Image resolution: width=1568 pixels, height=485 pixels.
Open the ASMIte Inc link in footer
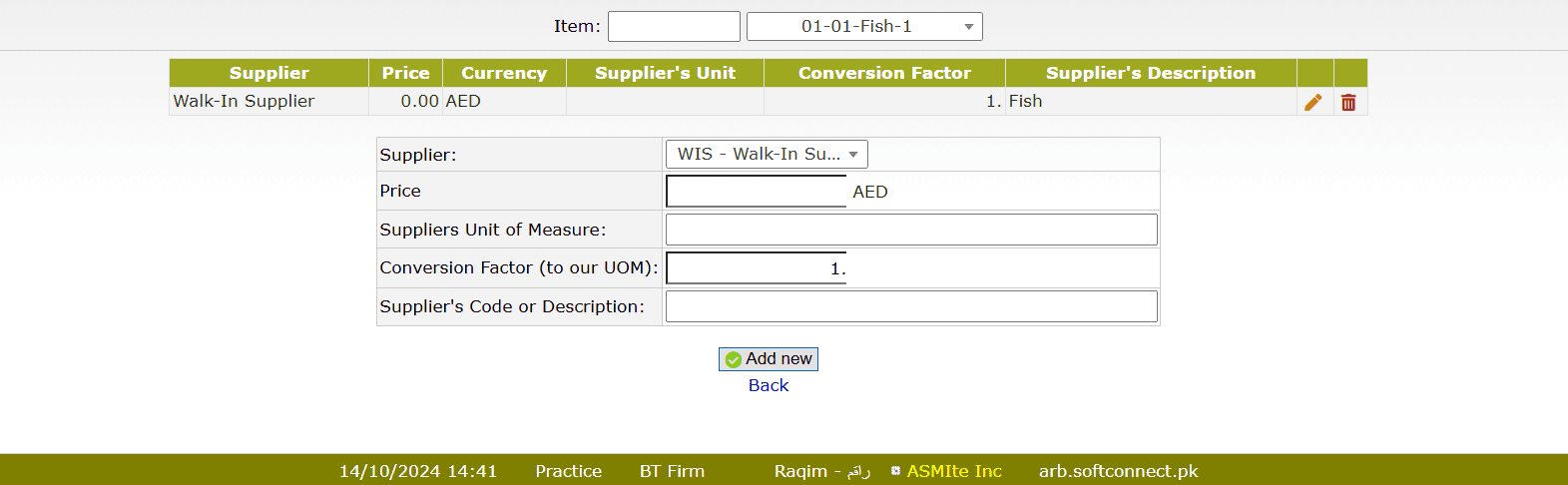[953, 471]
